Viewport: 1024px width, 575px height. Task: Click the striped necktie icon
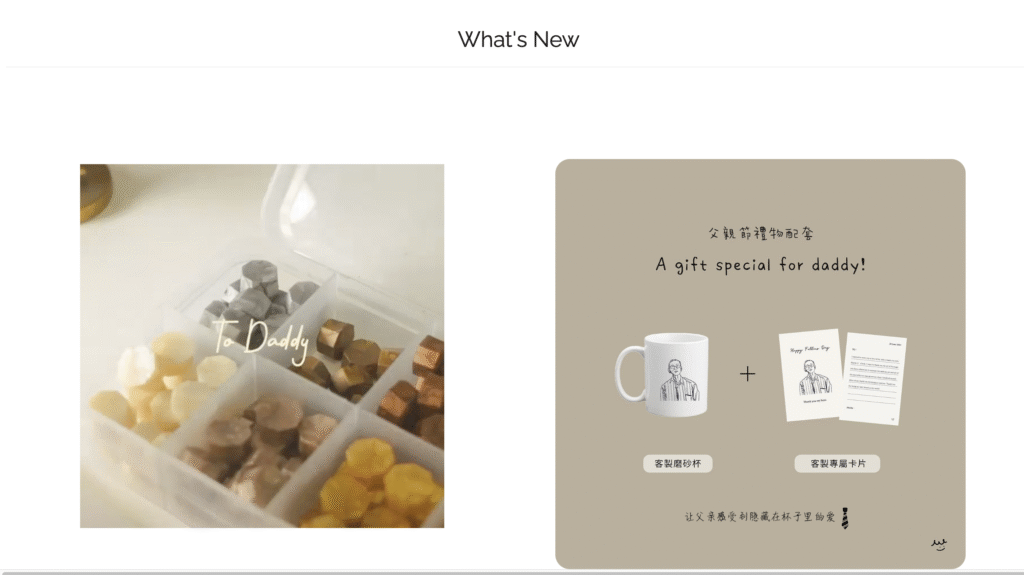(x=844, y=518)
